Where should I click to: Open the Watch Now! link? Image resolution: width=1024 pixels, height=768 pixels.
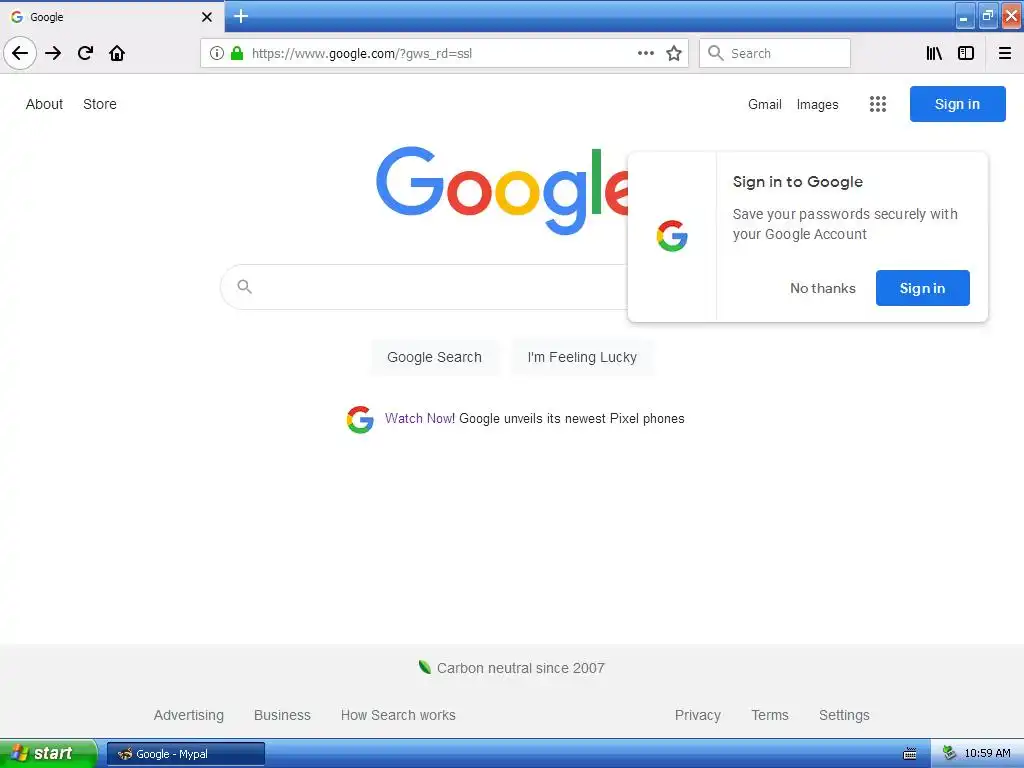(420, 419)
